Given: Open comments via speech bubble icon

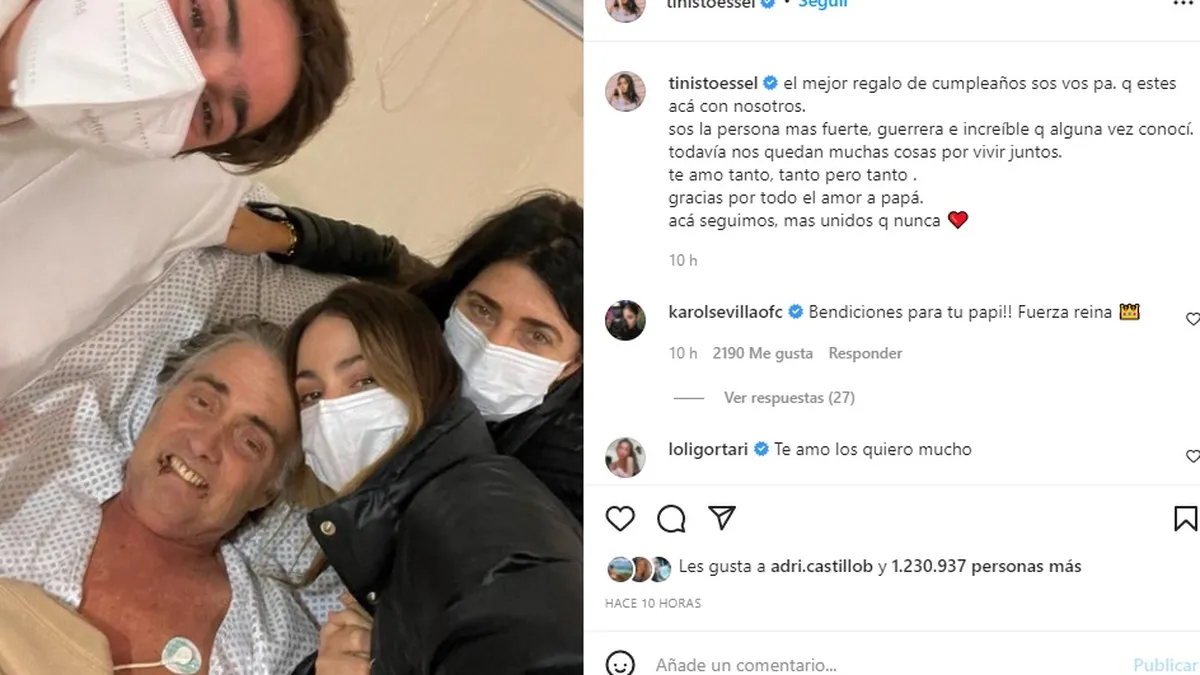Looking at the screenshot, I should point(671,518).
